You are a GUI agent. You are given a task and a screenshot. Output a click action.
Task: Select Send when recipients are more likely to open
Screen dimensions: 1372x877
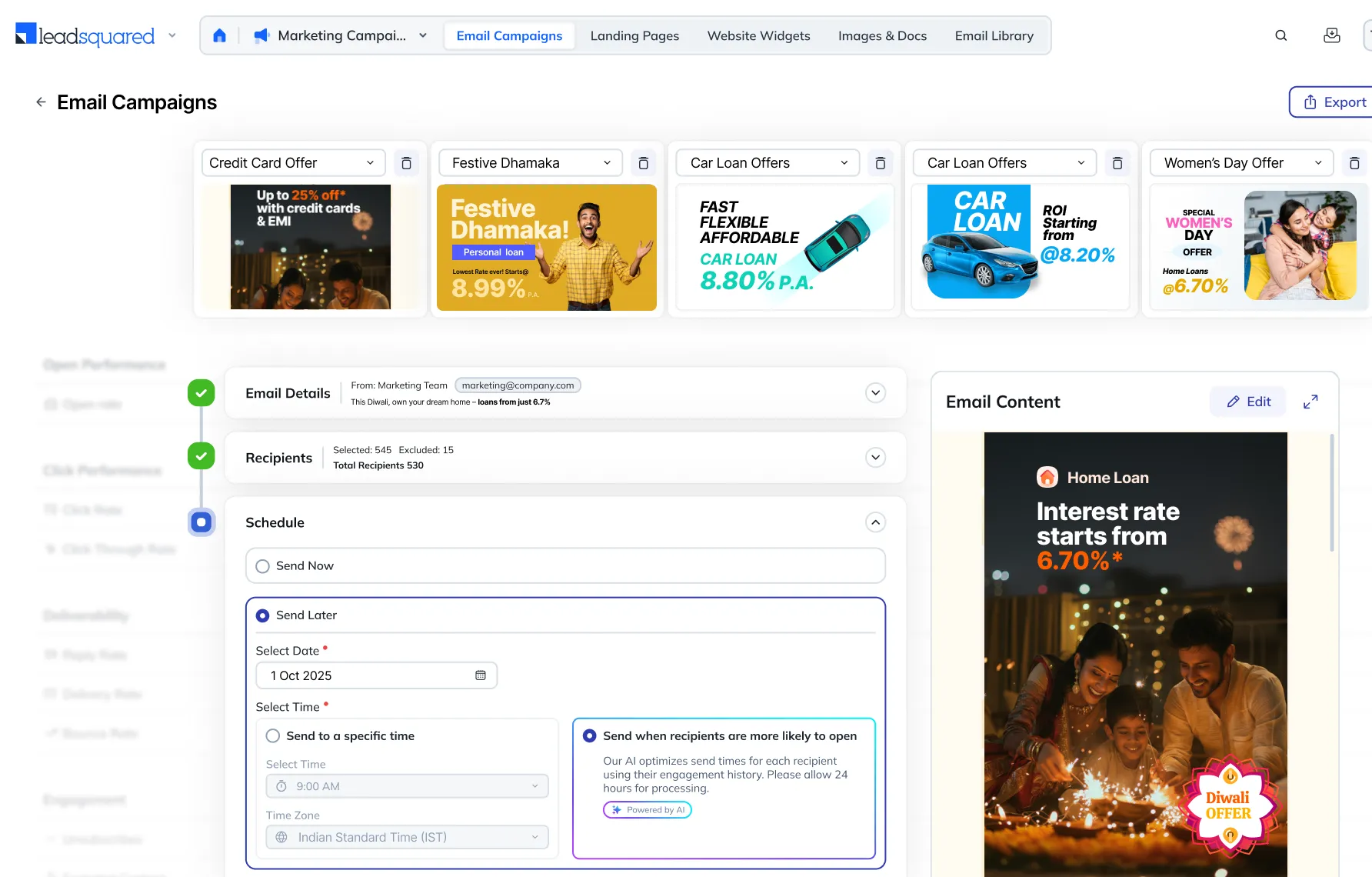click(x=590, y=736)
